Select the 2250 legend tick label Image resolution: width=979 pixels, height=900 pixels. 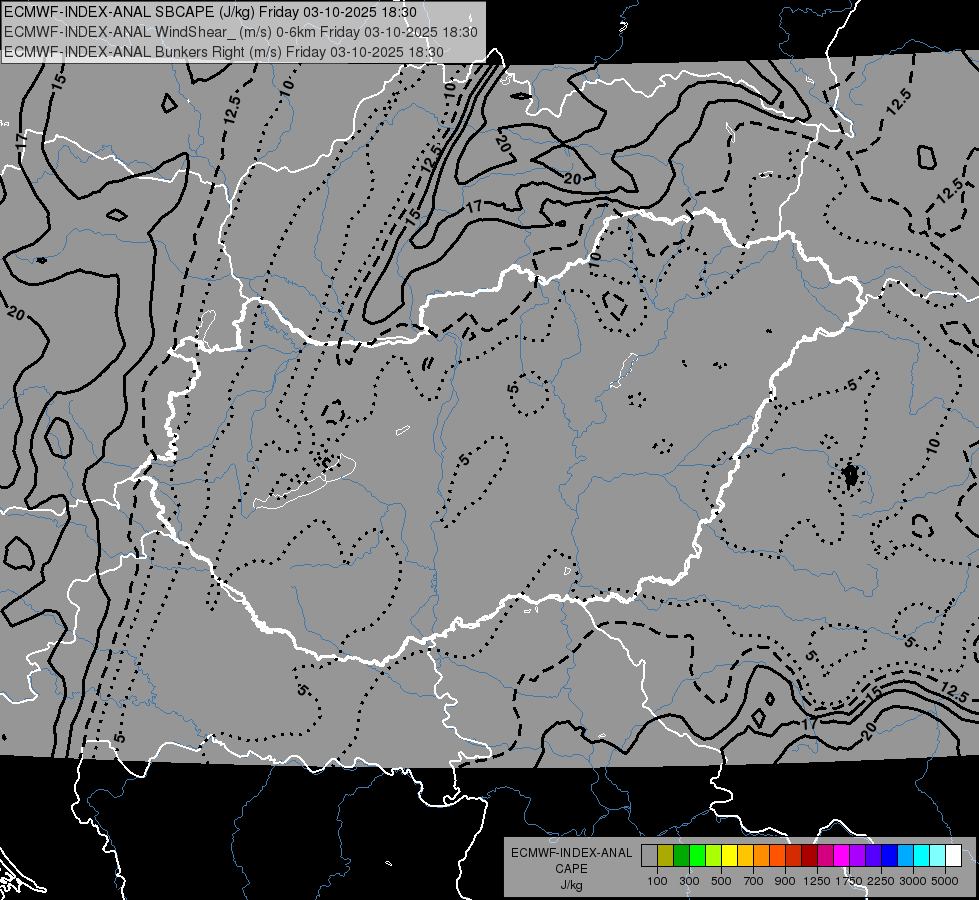tap(881, 881)
